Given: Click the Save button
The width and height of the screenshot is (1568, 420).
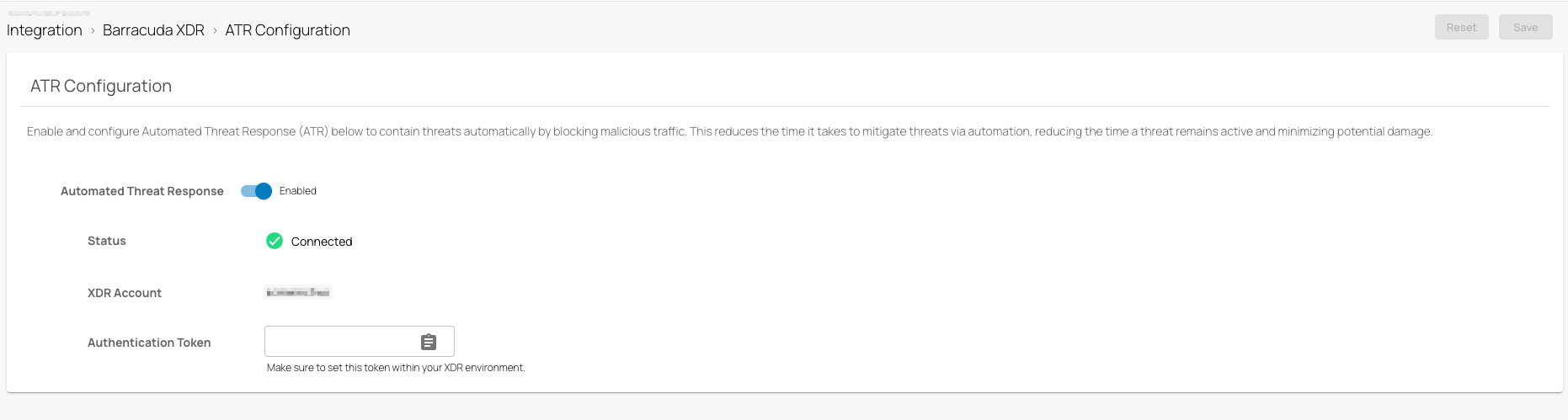Looking at the screenshot, I should tap(1526, 27).
